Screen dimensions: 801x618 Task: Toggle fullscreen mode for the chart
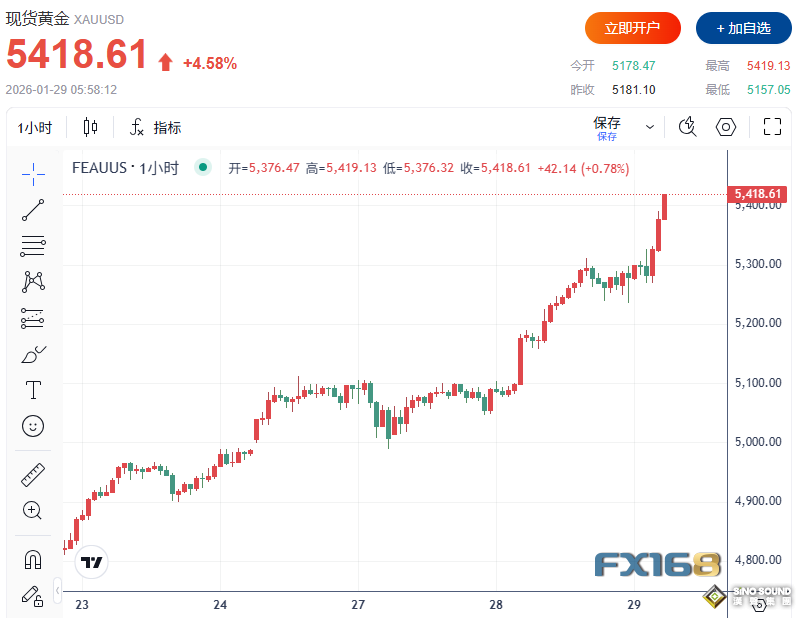[x=772, y=127]
